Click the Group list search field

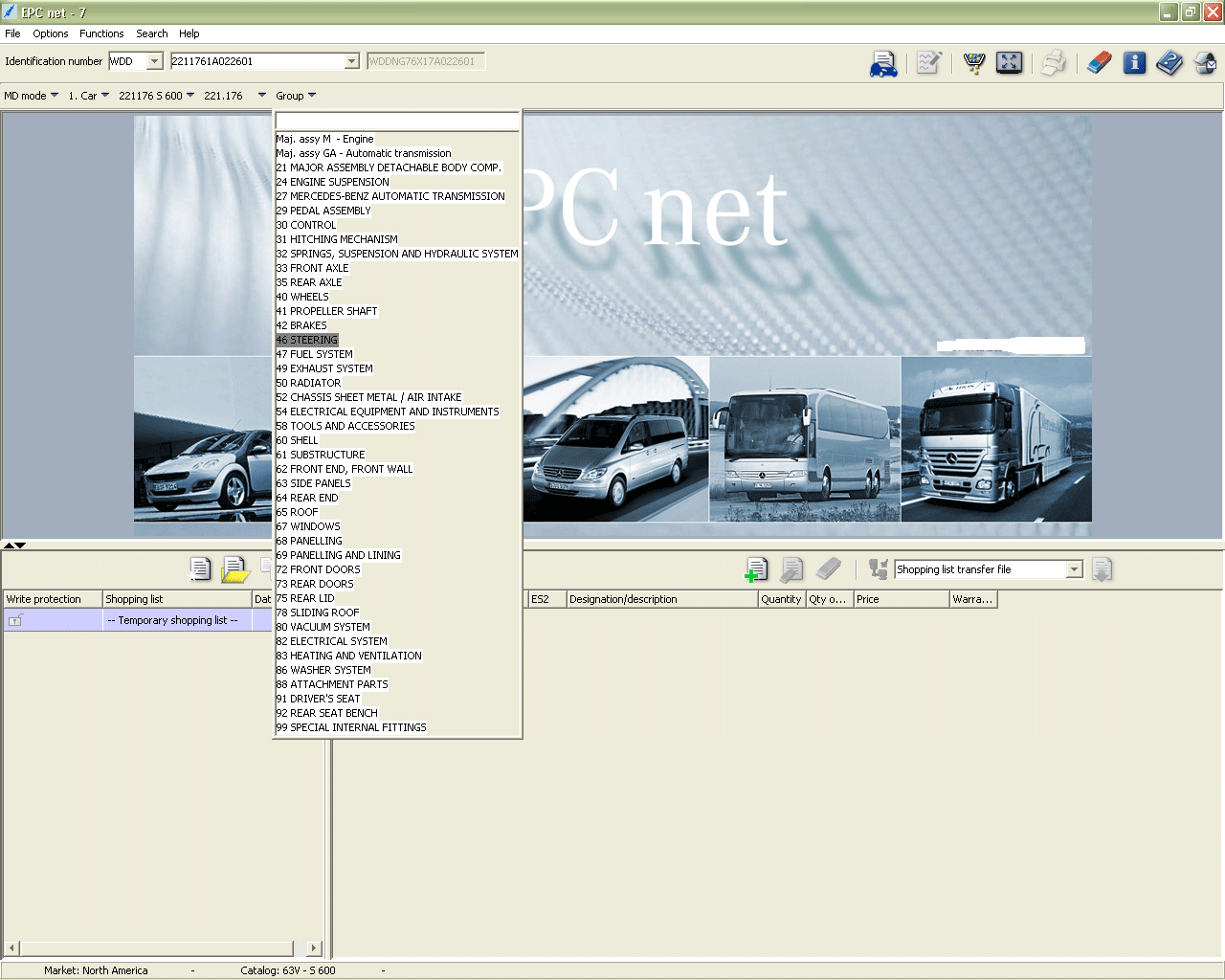click(397, 122)
